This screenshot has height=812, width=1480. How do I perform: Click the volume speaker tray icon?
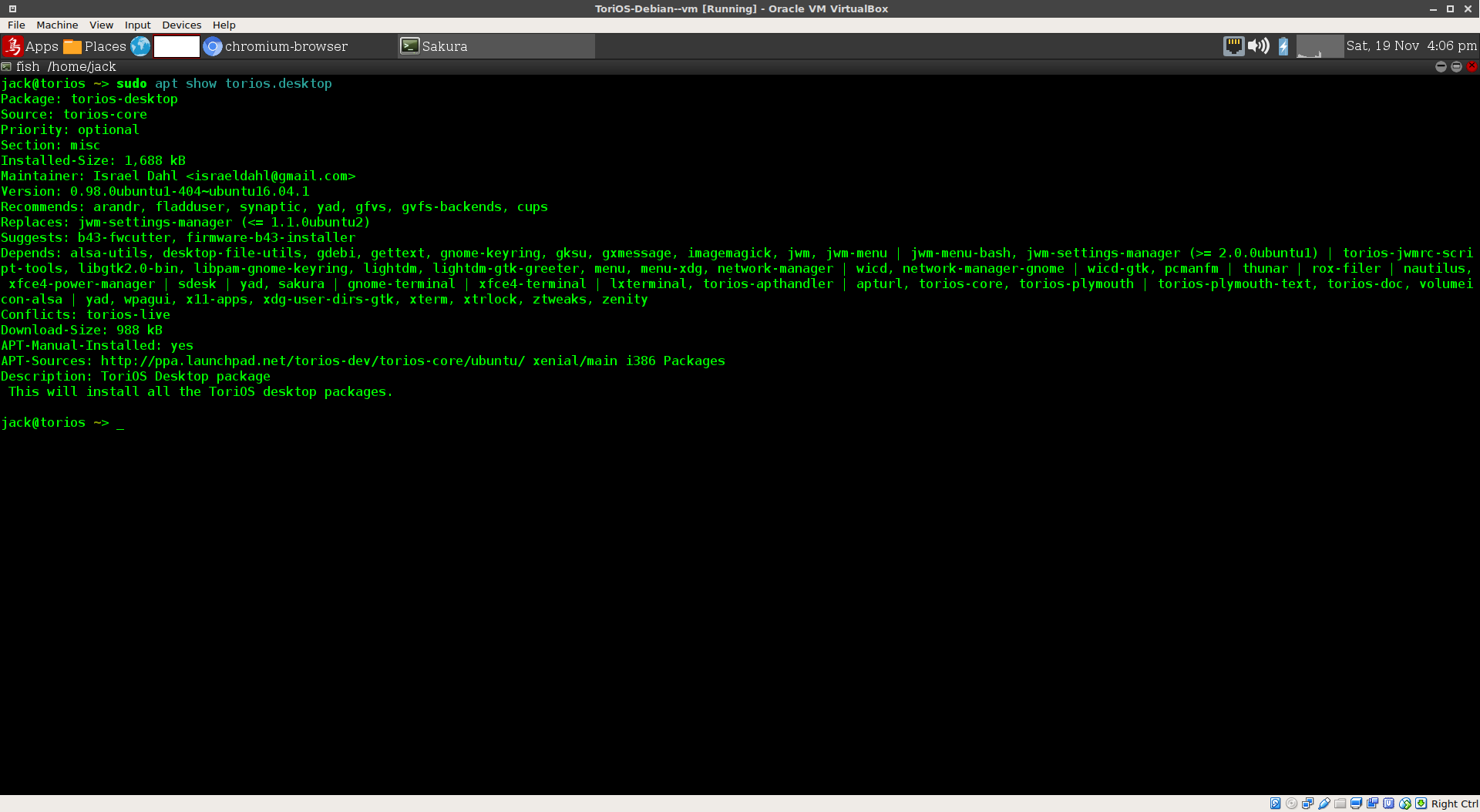click(x=1258, y=46)
